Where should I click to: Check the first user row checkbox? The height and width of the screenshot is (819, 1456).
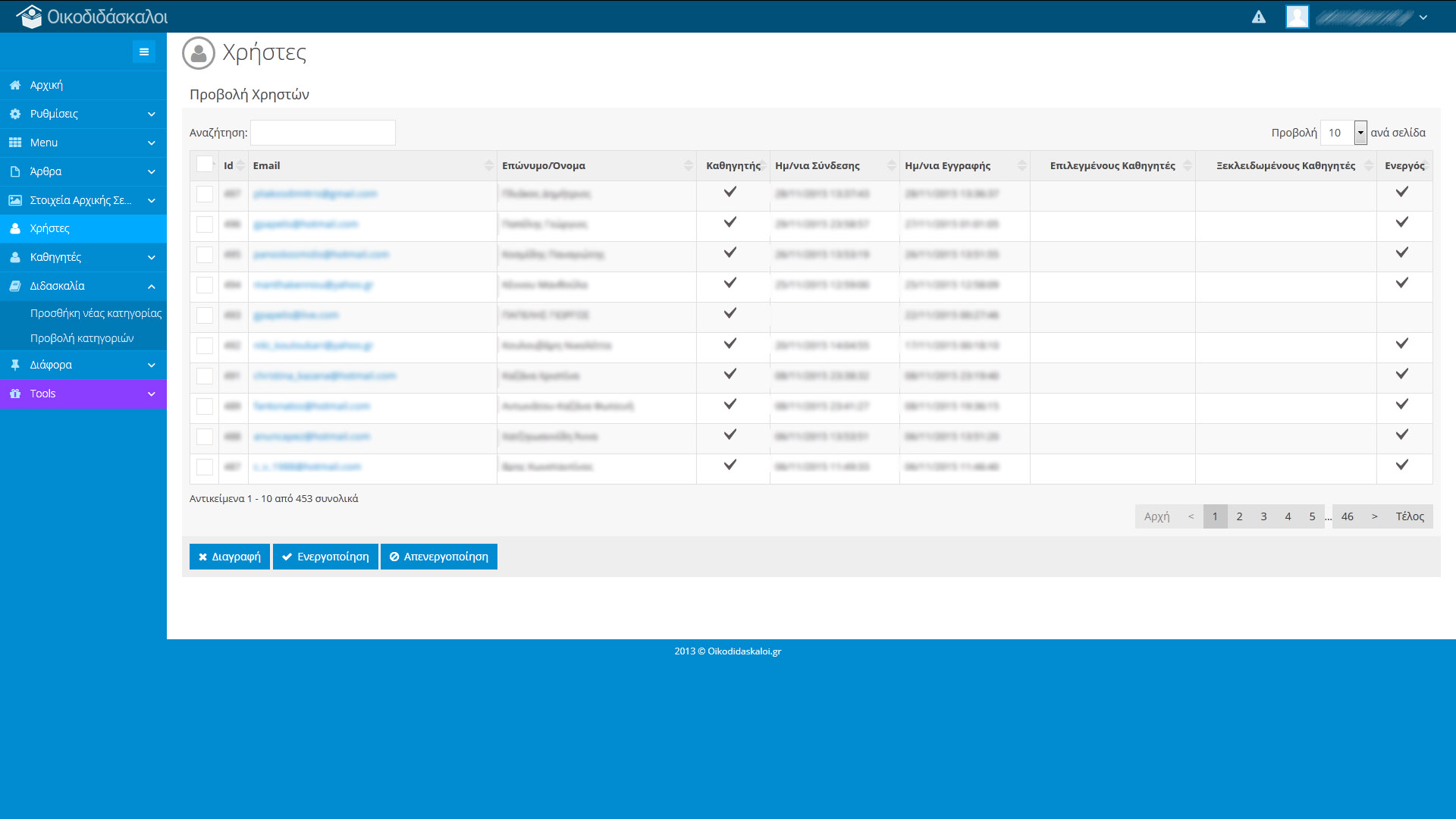coord(205,194)
